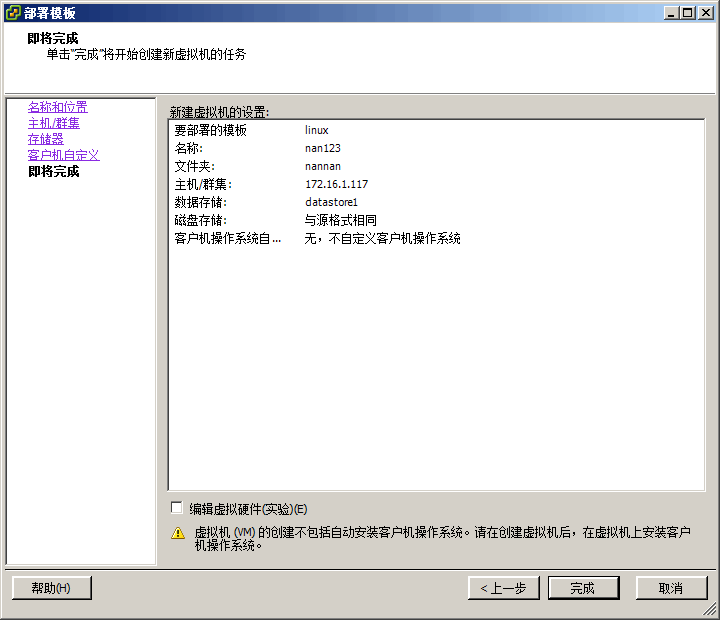The image size is (720, 620).
Task: Click the yellow warning triangle icon
Action: pos(178,533)
